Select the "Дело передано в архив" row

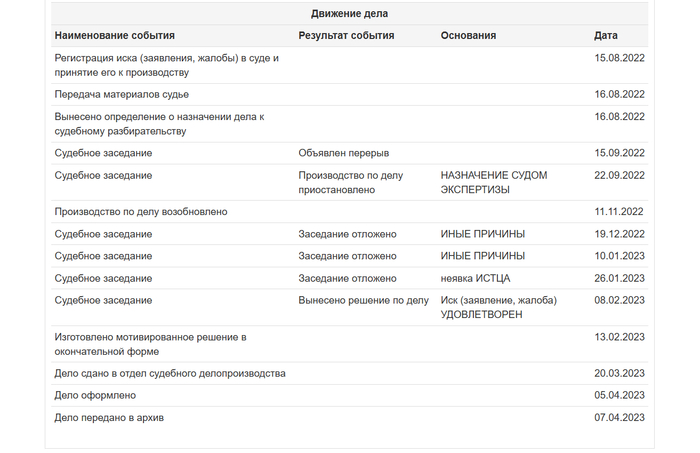tap(109, 417)
